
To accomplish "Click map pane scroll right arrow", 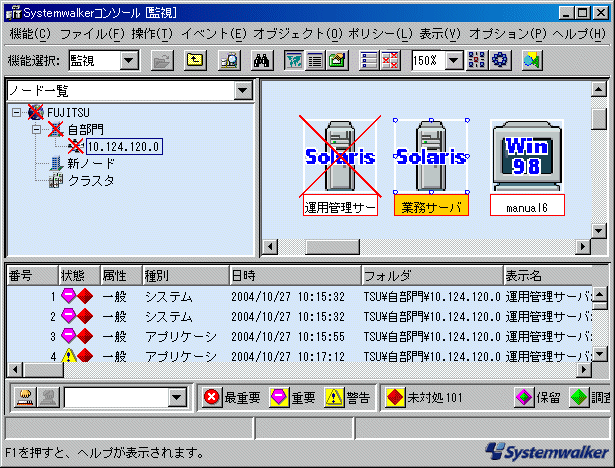I will (582, 247).
